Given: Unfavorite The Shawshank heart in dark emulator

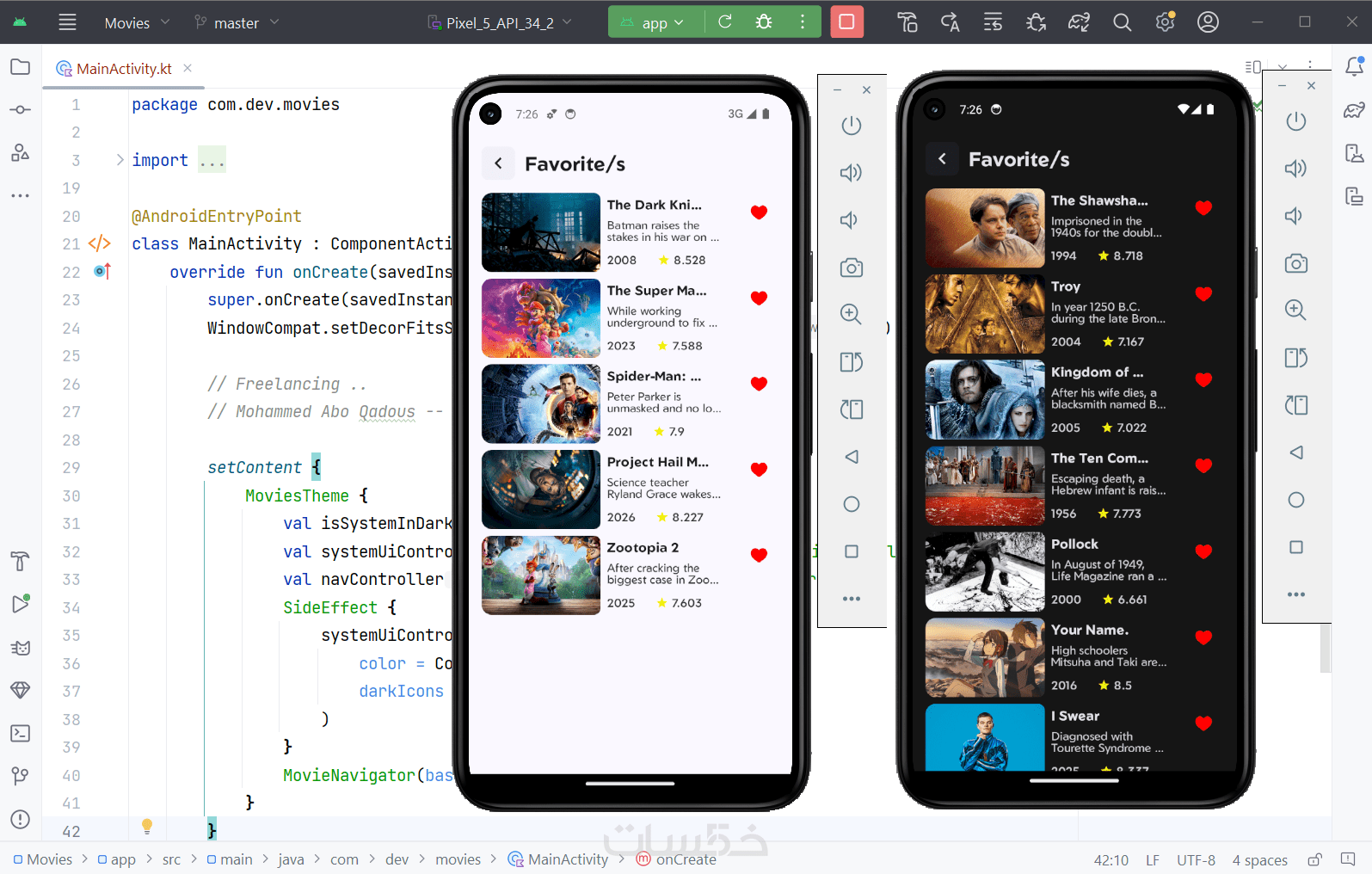Looking at the screenshot, I should coord(1203,208).
